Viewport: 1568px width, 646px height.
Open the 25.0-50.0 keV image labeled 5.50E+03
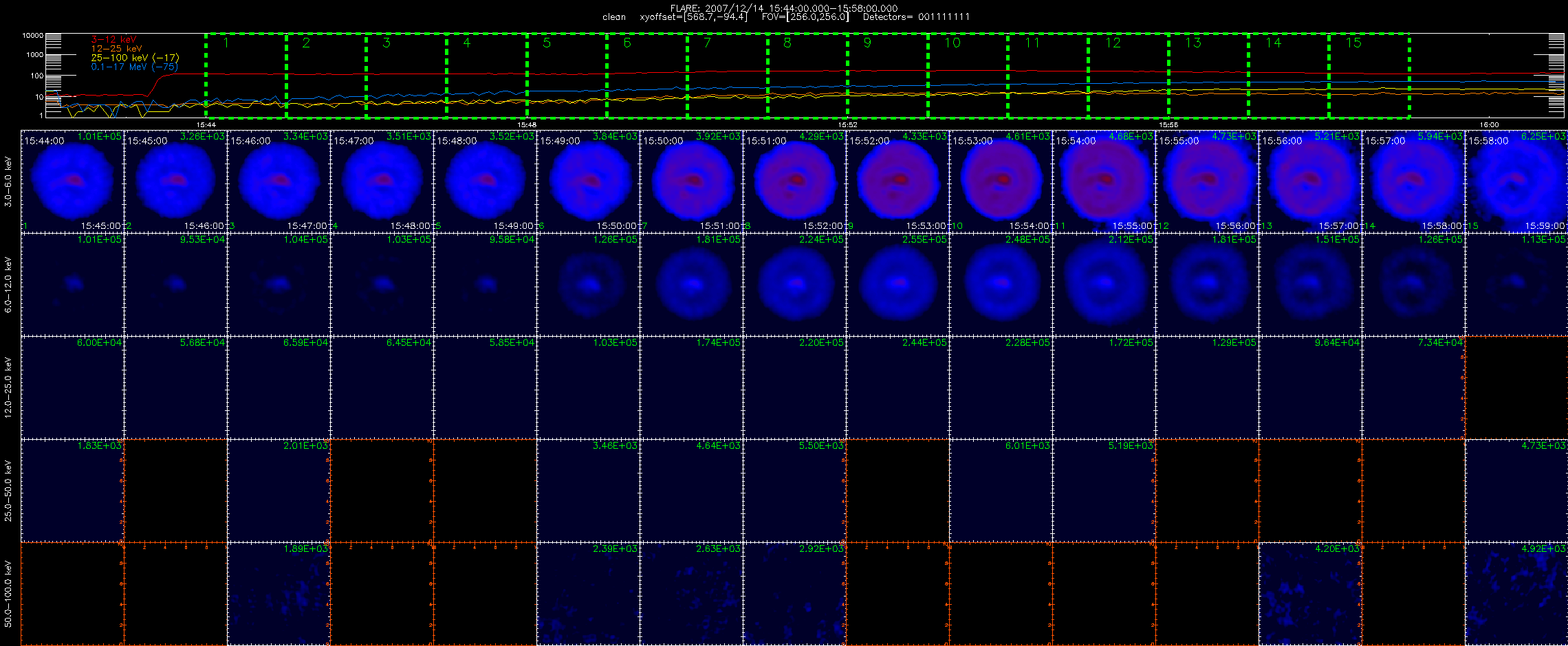(x=795, y=491)
